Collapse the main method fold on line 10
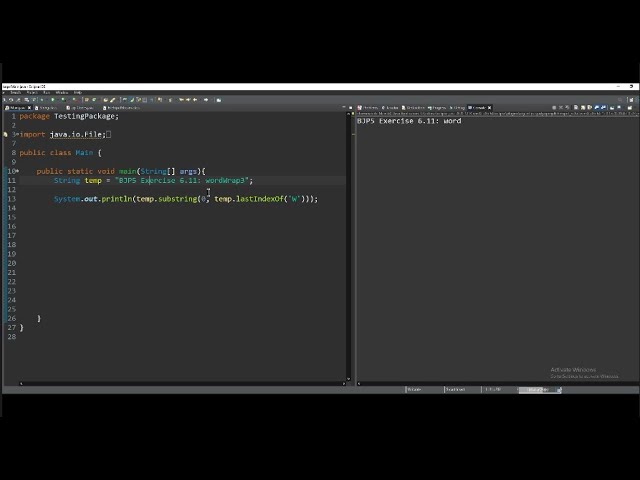This screenshot has width=640, height=480. click(x=17, y=171)
